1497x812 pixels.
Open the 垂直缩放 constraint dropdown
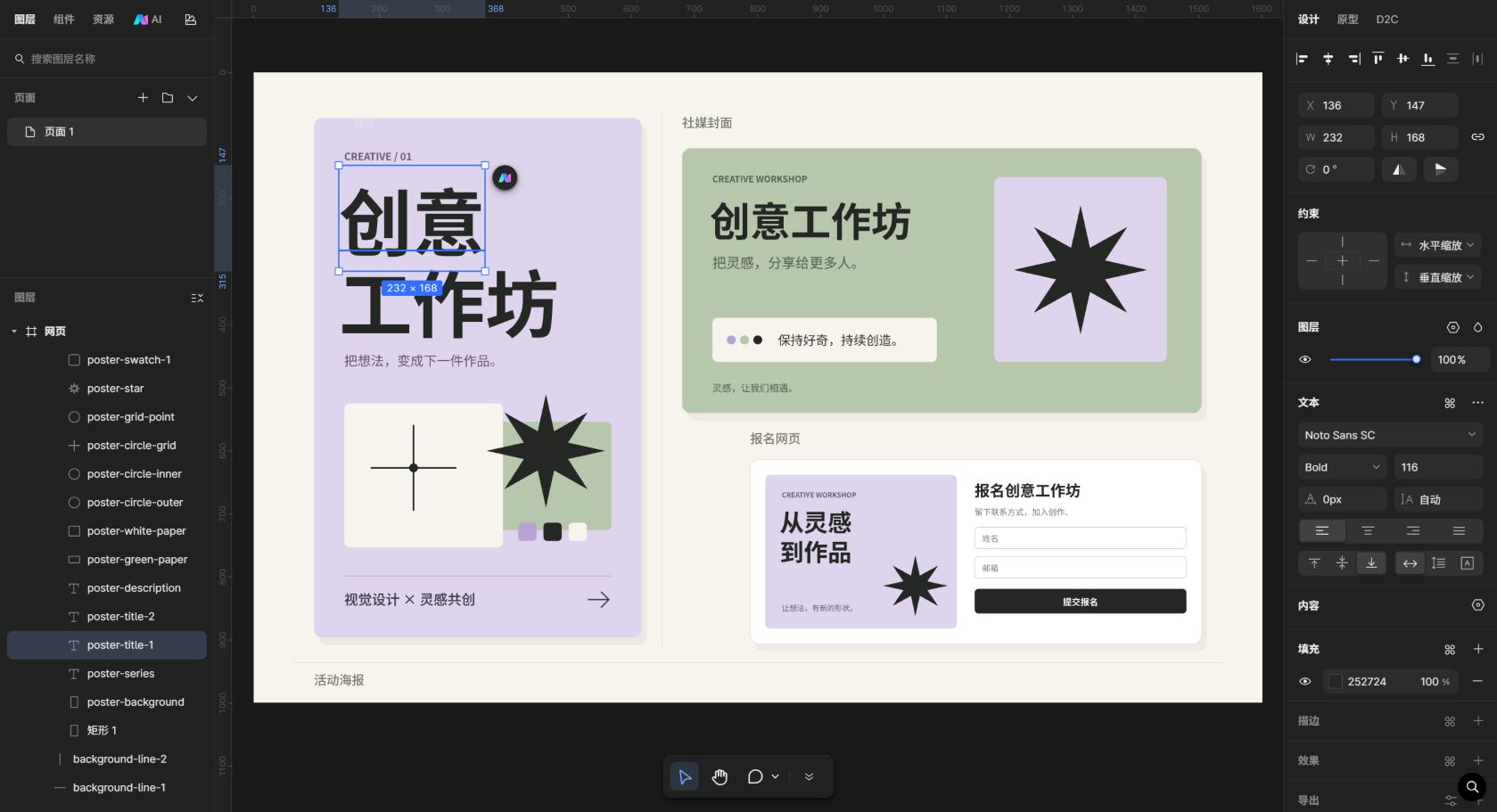(x=1438, y=277)
